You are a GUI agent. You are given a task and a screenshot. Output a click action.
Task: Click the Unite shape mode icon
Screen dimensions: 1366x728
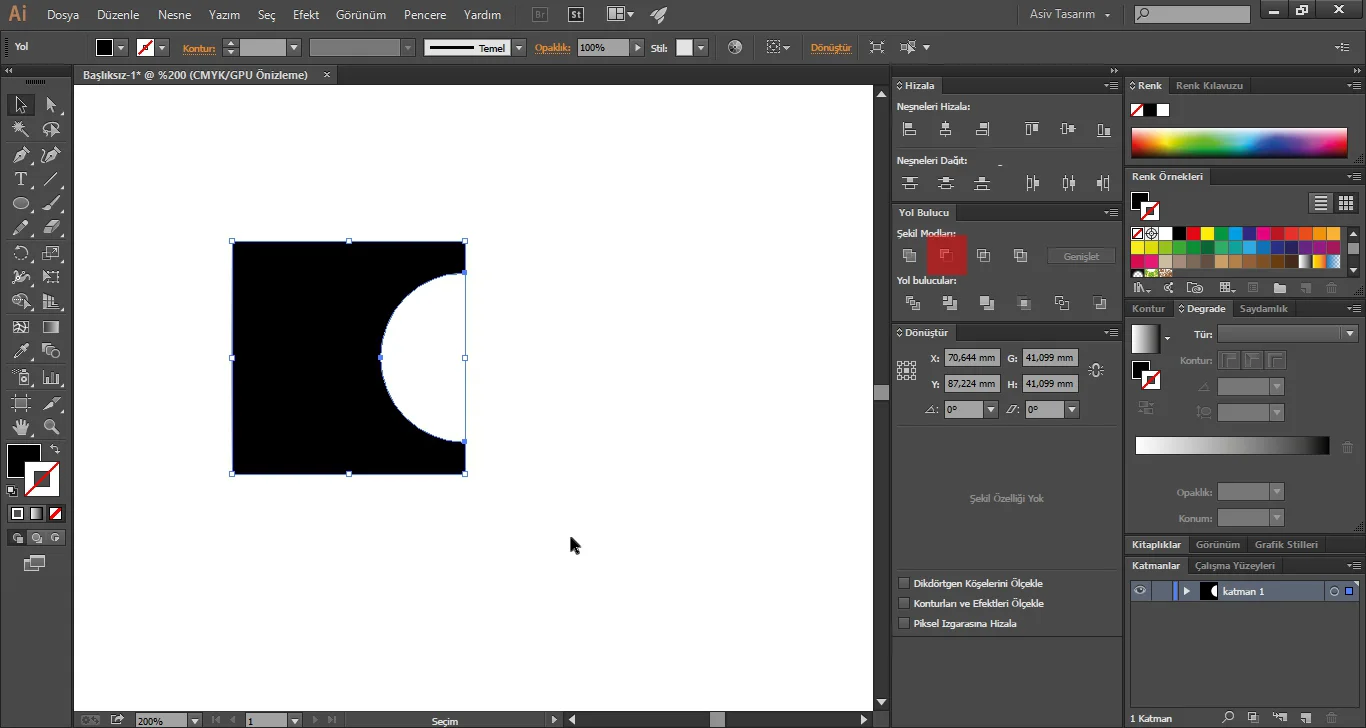pos(909,256)
